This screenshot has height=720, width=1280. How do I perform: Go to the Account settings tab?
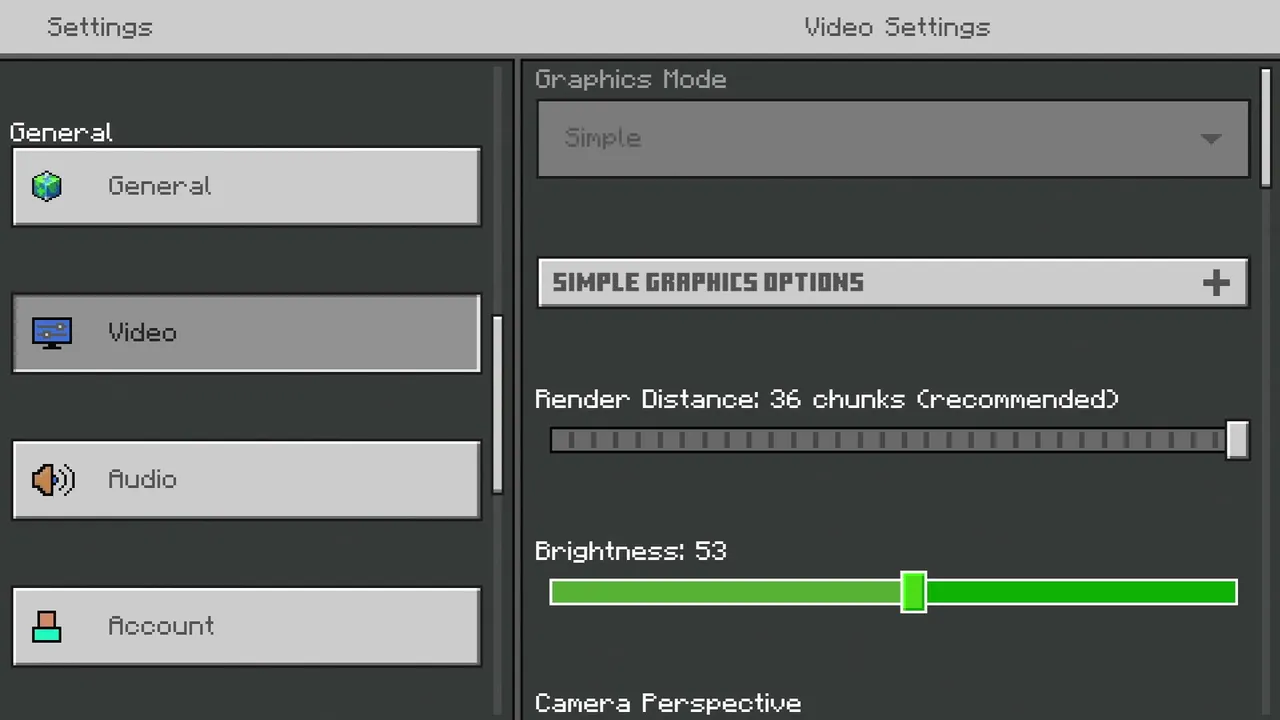[x=246, y=627]
